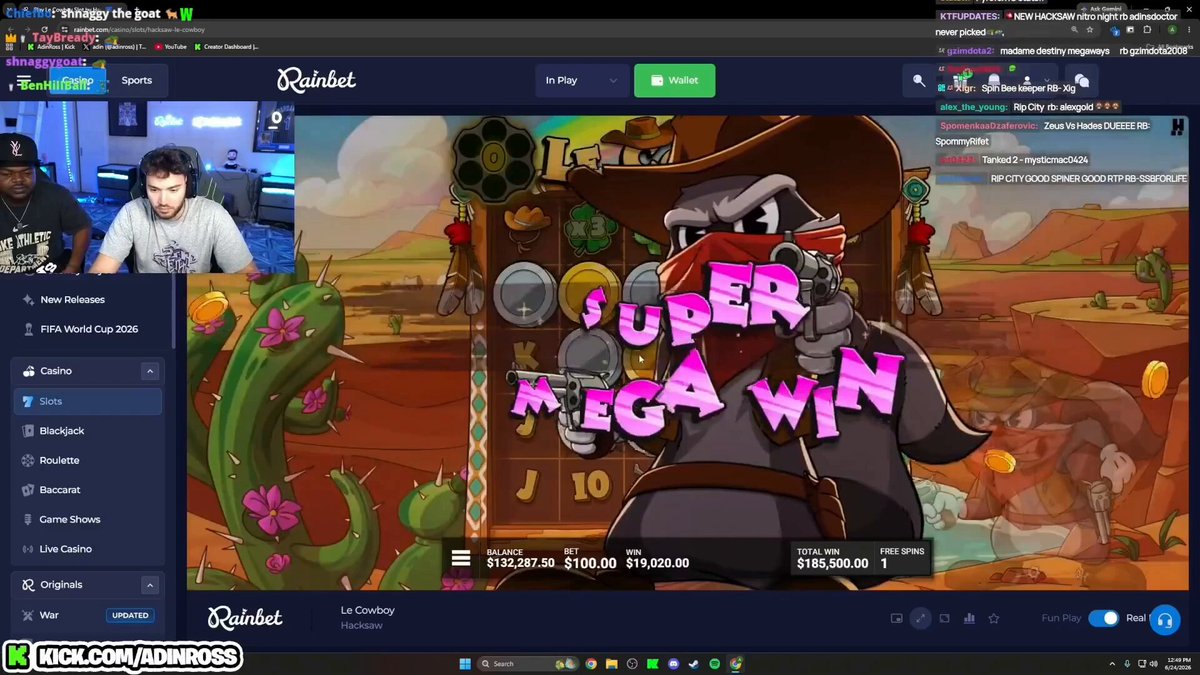Open Steam from the taskbar

click(x=694, y=663)
